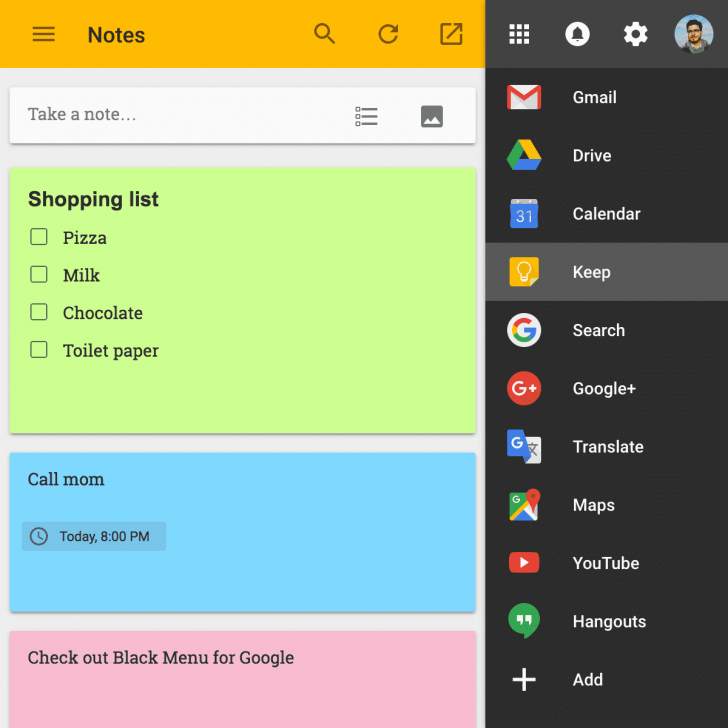Click the plus Add icon
The image size is (728, 728).
(x=524, y=680)
